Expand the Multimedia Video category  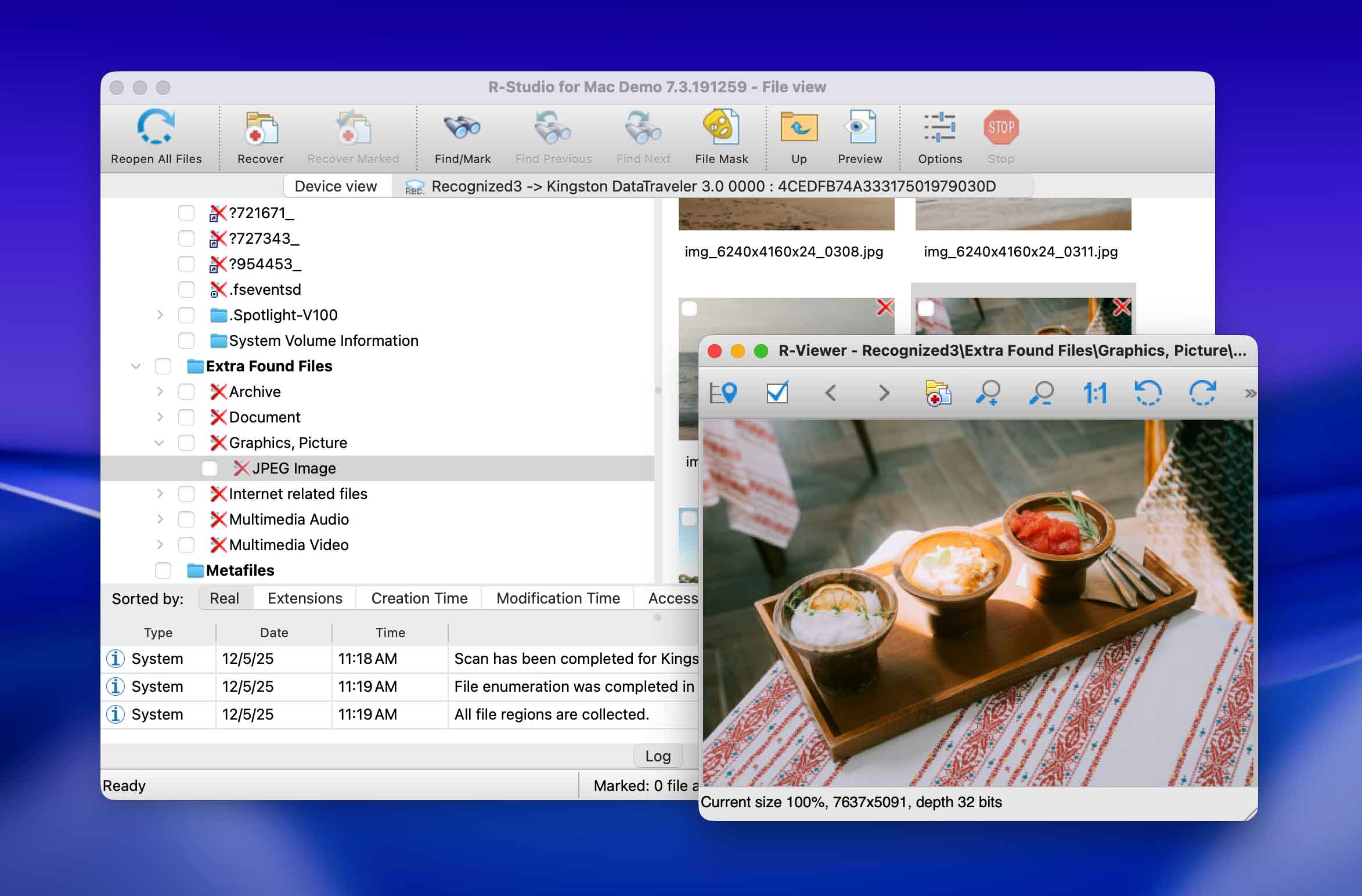[160, 545]
